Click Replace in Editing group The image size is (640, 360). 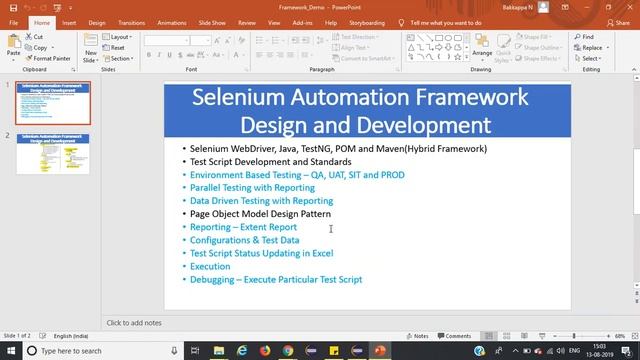(588, 48)
